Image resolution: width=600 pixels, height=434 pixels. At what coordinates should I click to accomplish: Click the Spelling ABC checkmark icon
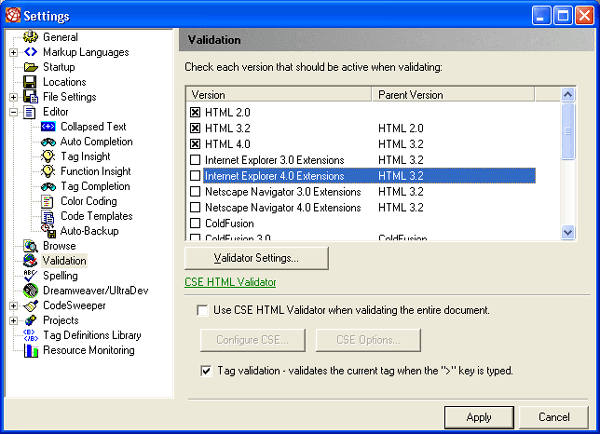pos(30,276)
